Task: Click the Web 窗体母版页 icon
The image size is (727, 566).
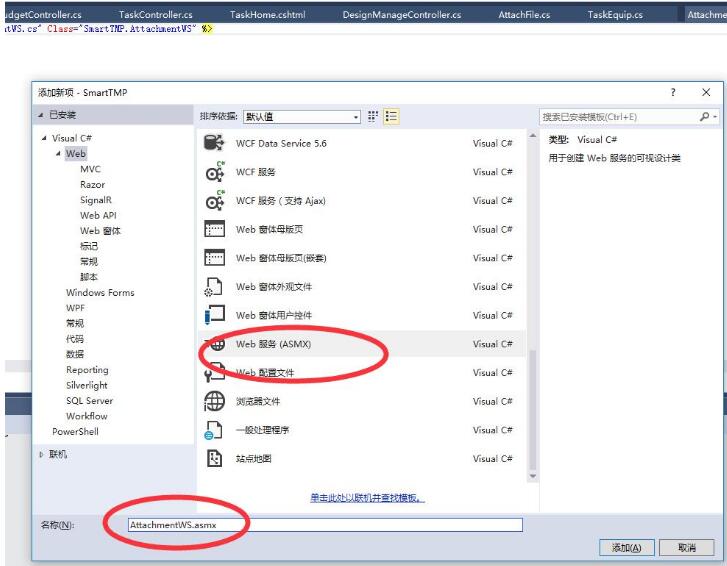Action: [215, 229]
